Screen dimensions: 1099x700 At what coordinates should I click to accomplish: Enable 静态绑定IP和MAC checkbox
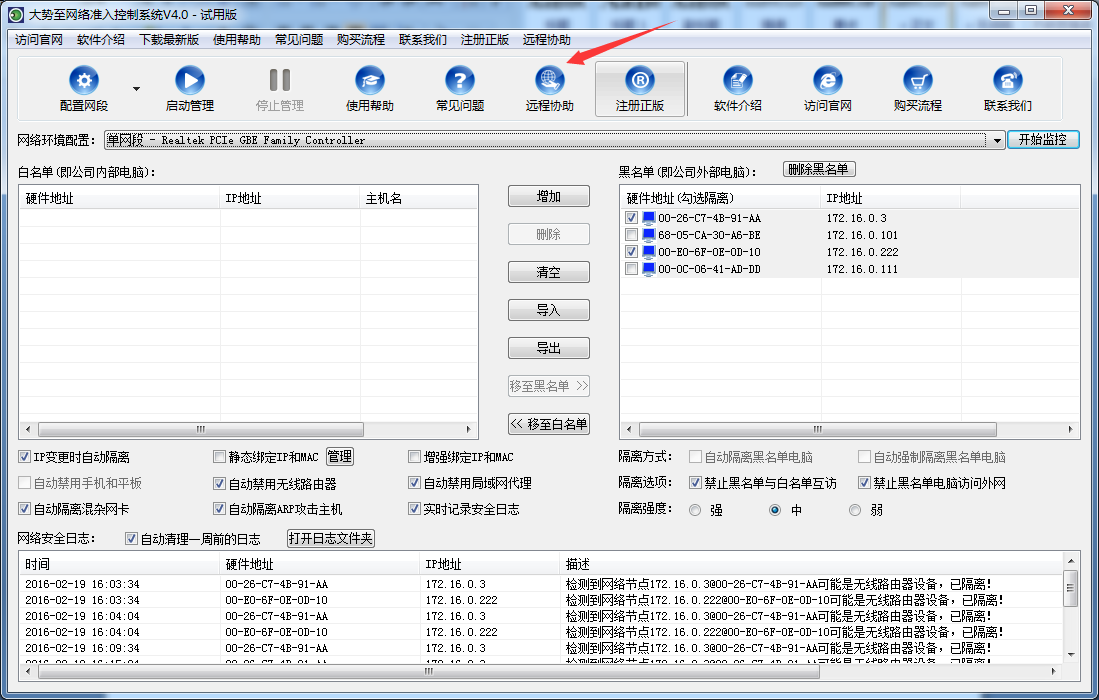[220, 457]
